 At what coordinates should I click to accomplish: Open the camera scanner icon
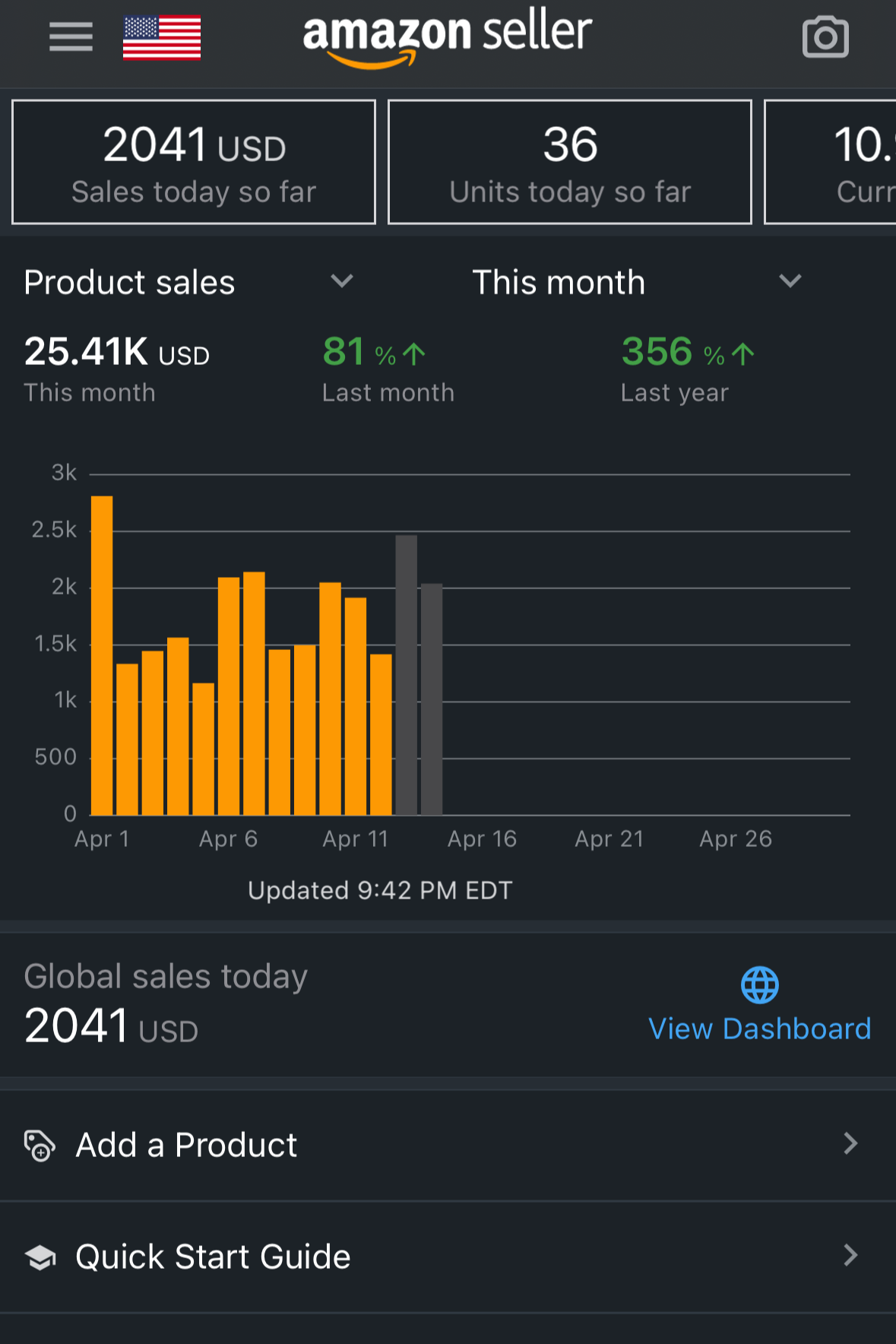825,37
